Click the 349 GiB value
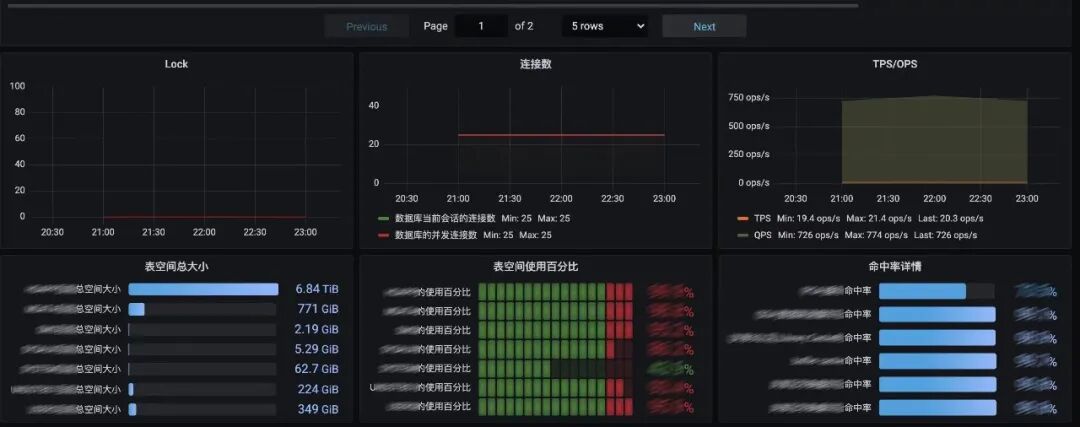The image size is (1080, 427). tap(318, 409)
